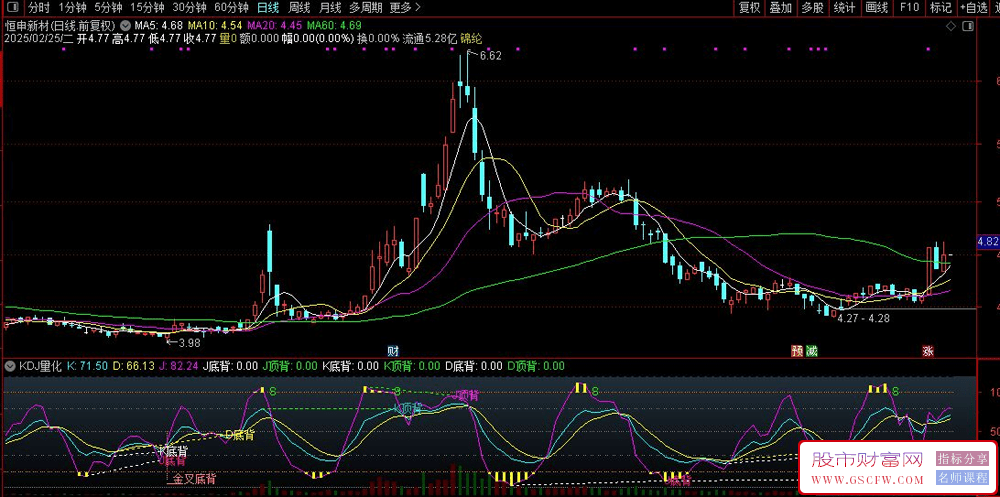Click the 复权 button in the toolbar
Viewport: 1000px width, 497px height.
(749, 7)
